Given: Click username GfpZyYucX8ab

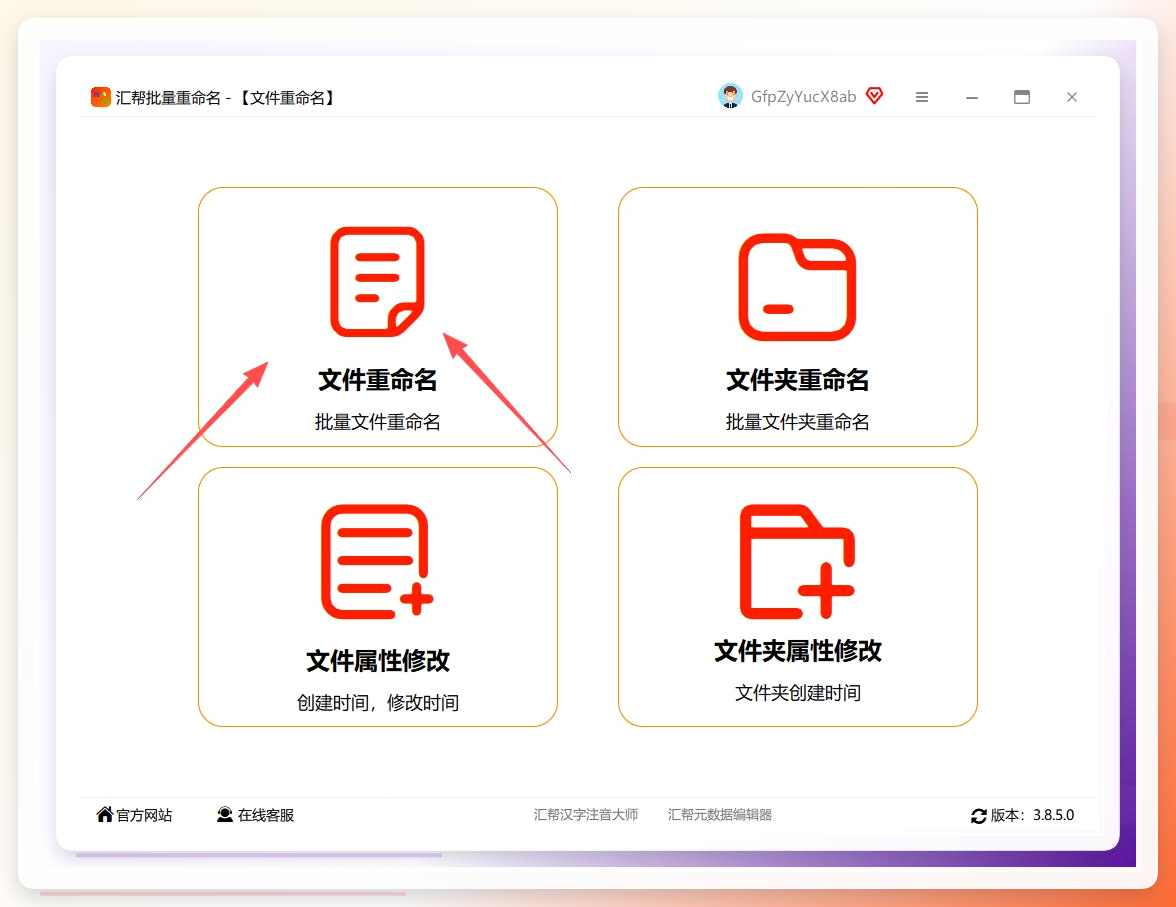Looking at the screenshot, I should [x=803, y=97].
